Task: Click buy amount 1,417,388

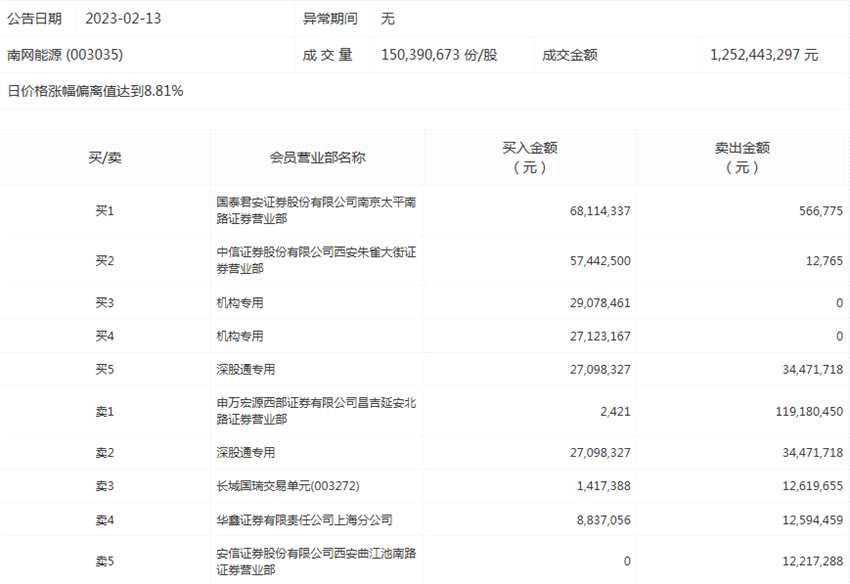Action: click(x=603, y=486)
